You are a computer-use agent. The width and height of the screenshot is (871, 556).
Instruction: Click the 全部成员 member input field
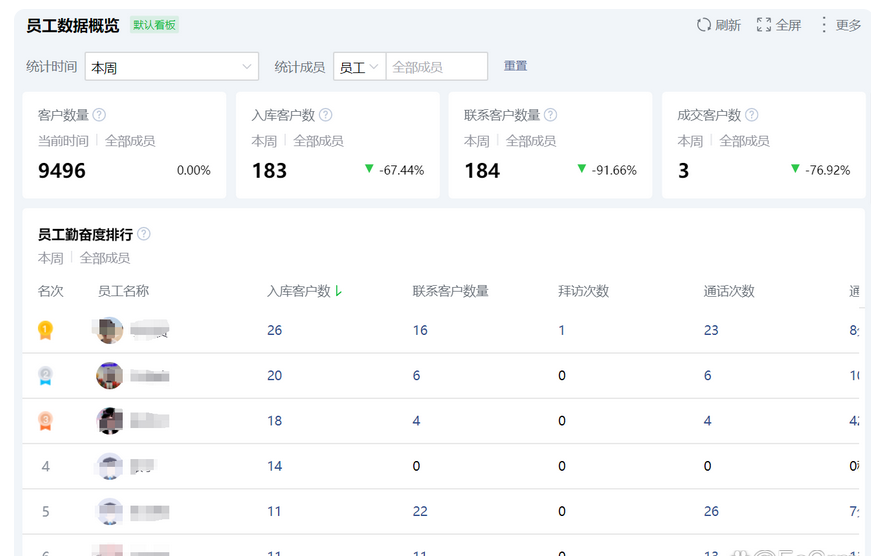436,67
